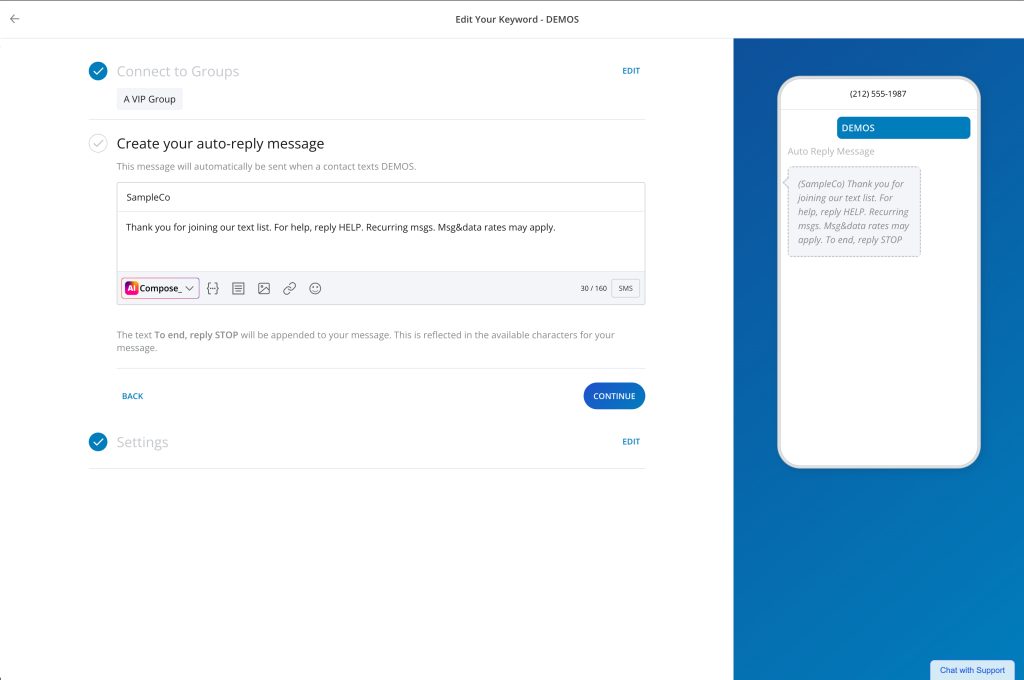Insert a merge field with braces icon
This screenshot has height=680, width=1024.
coord(212,288)
